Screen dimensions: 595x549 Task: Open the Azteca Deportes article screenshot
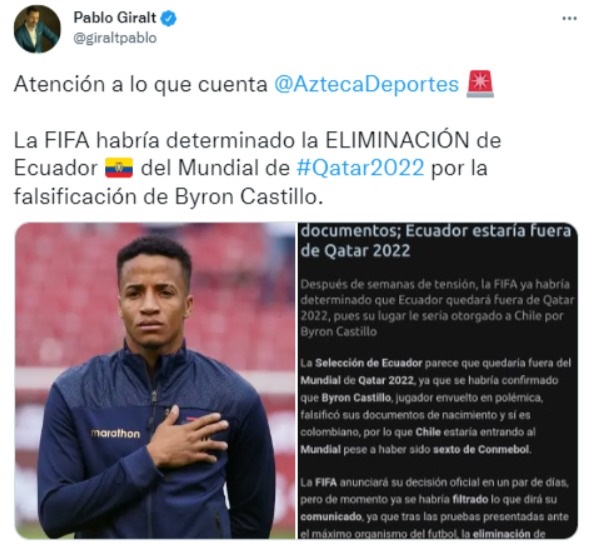pyautogui.click(x=437, y=380)
